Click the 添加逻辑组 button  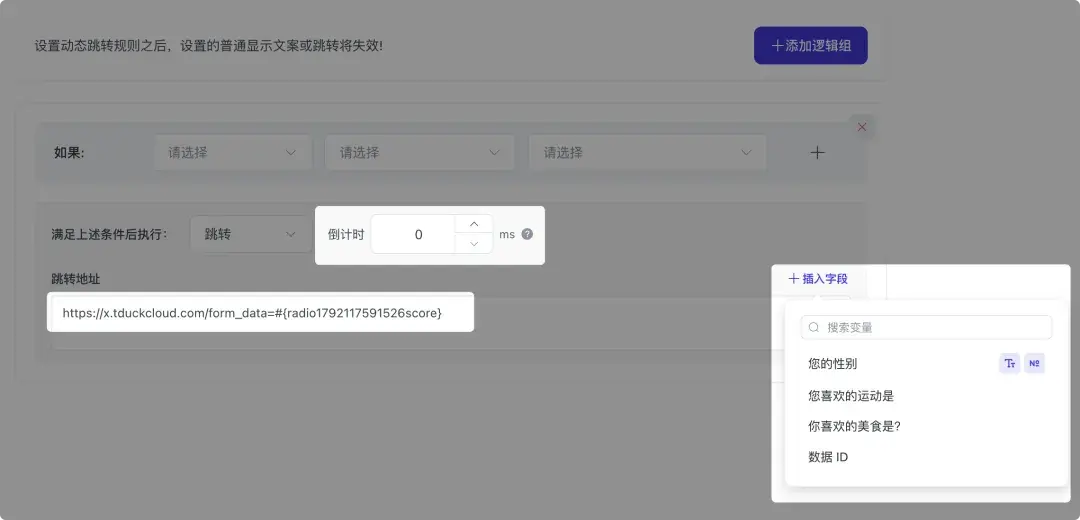coord(811,45)
